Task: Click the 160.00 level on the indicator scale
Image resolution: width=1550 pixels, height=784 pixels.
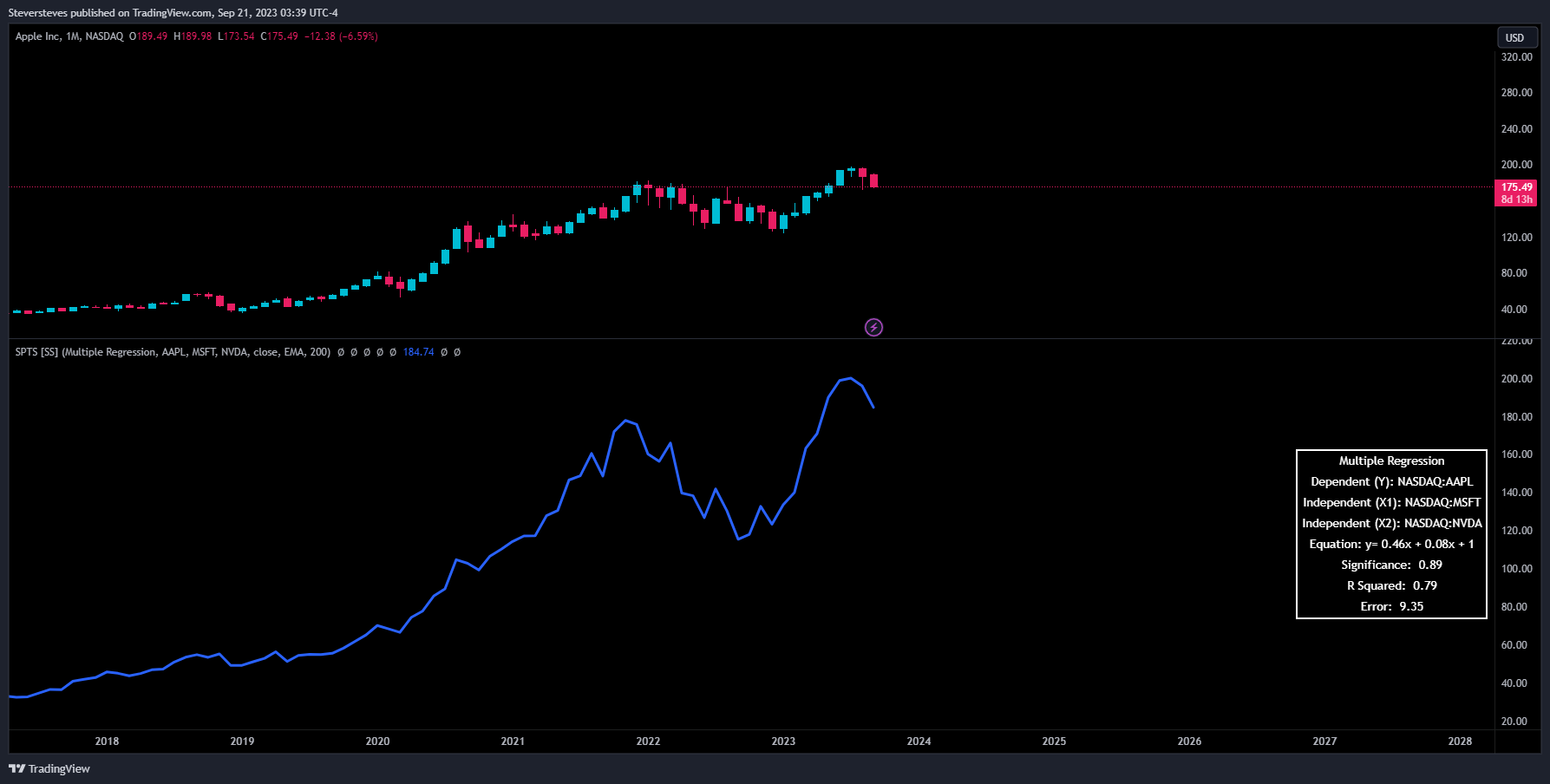Action: (x=1516, y=454)
